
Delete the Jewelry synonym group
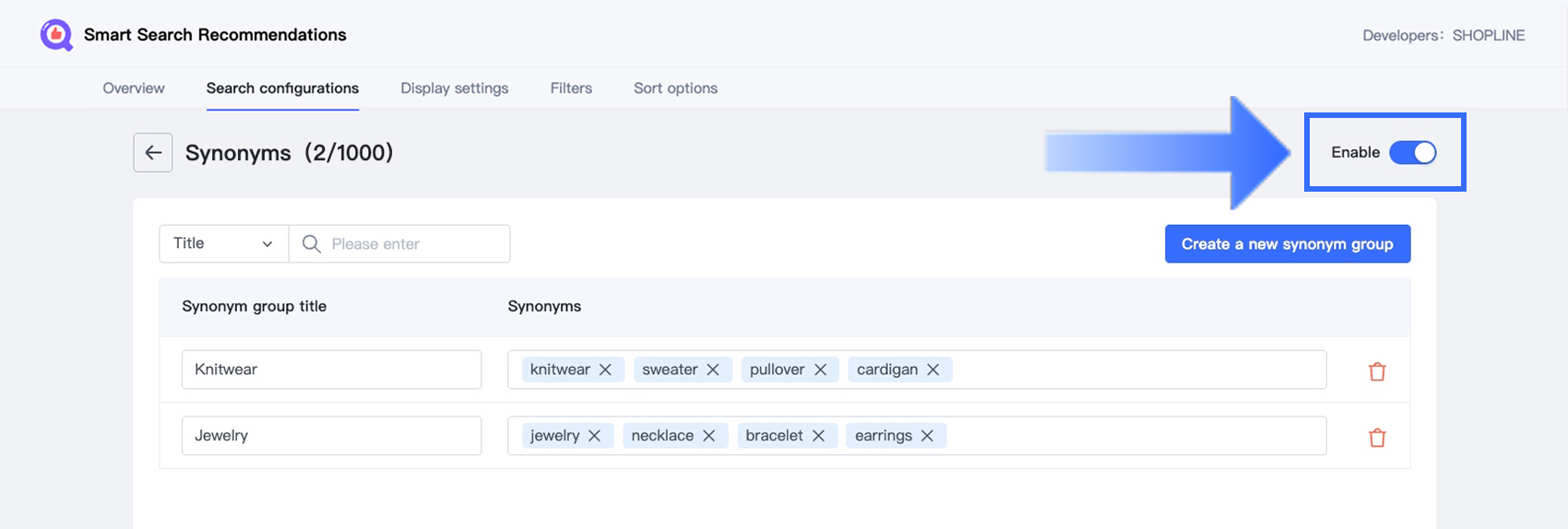point(1377,438)
